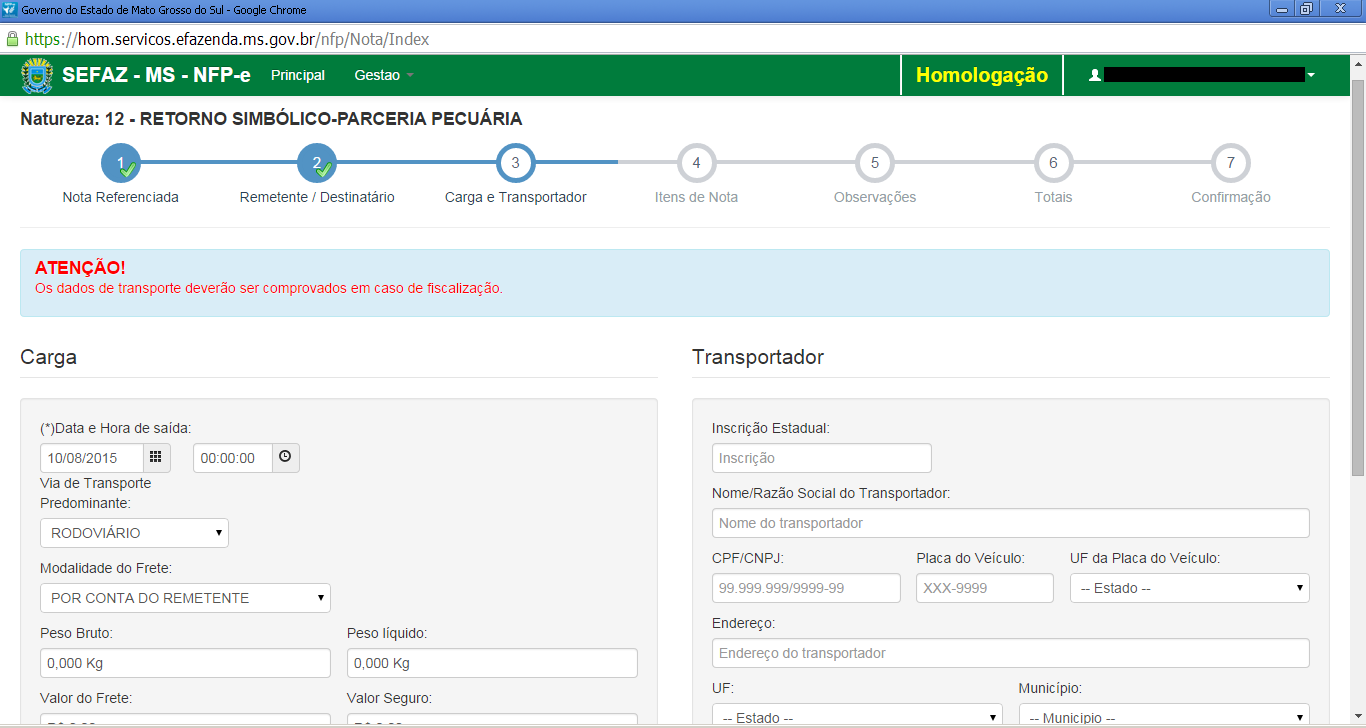Click the browser address bar URL
The image size is (1366, 728).
(227, 40)
